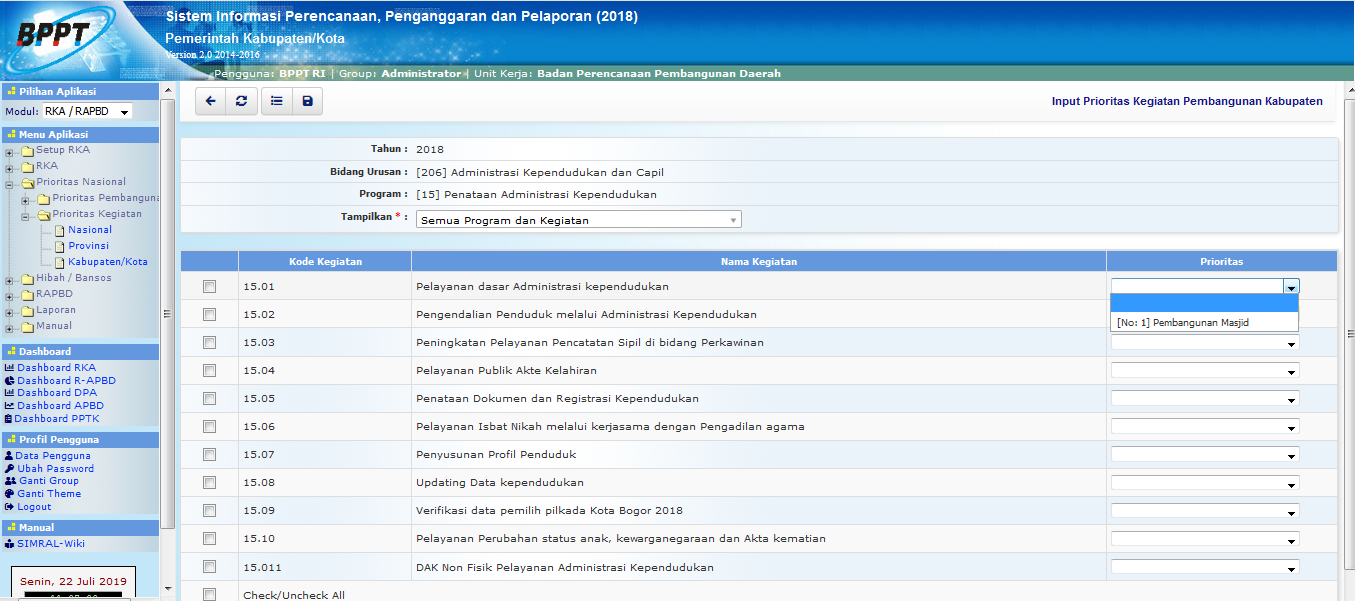The height and width of the screenshot is (601, 1355).
Task: Click the save floppy disk icon
Action: click(307, 101)
